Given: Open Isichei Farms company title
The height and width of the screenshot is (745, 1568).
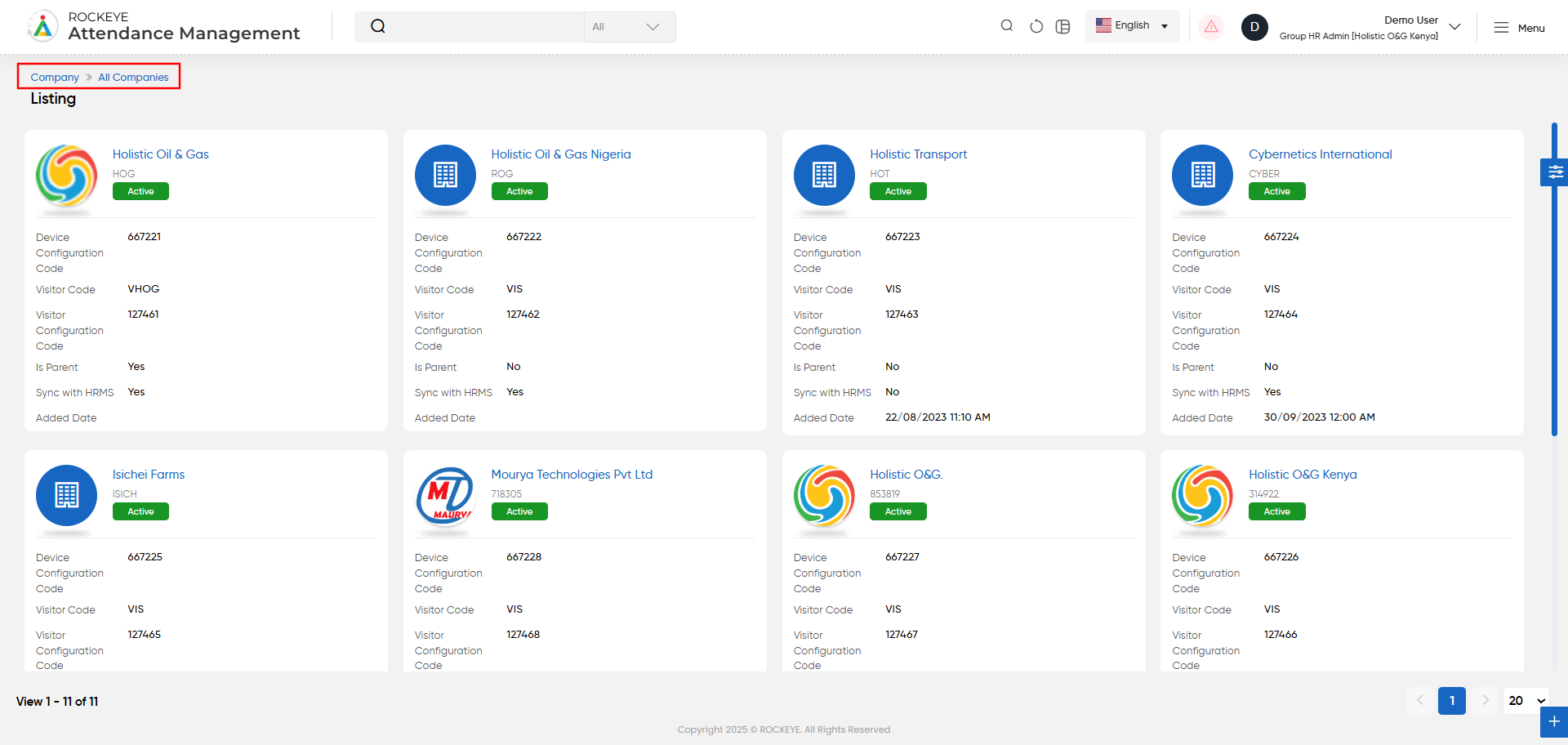Looking at the screenshot, I should point(149,475).
